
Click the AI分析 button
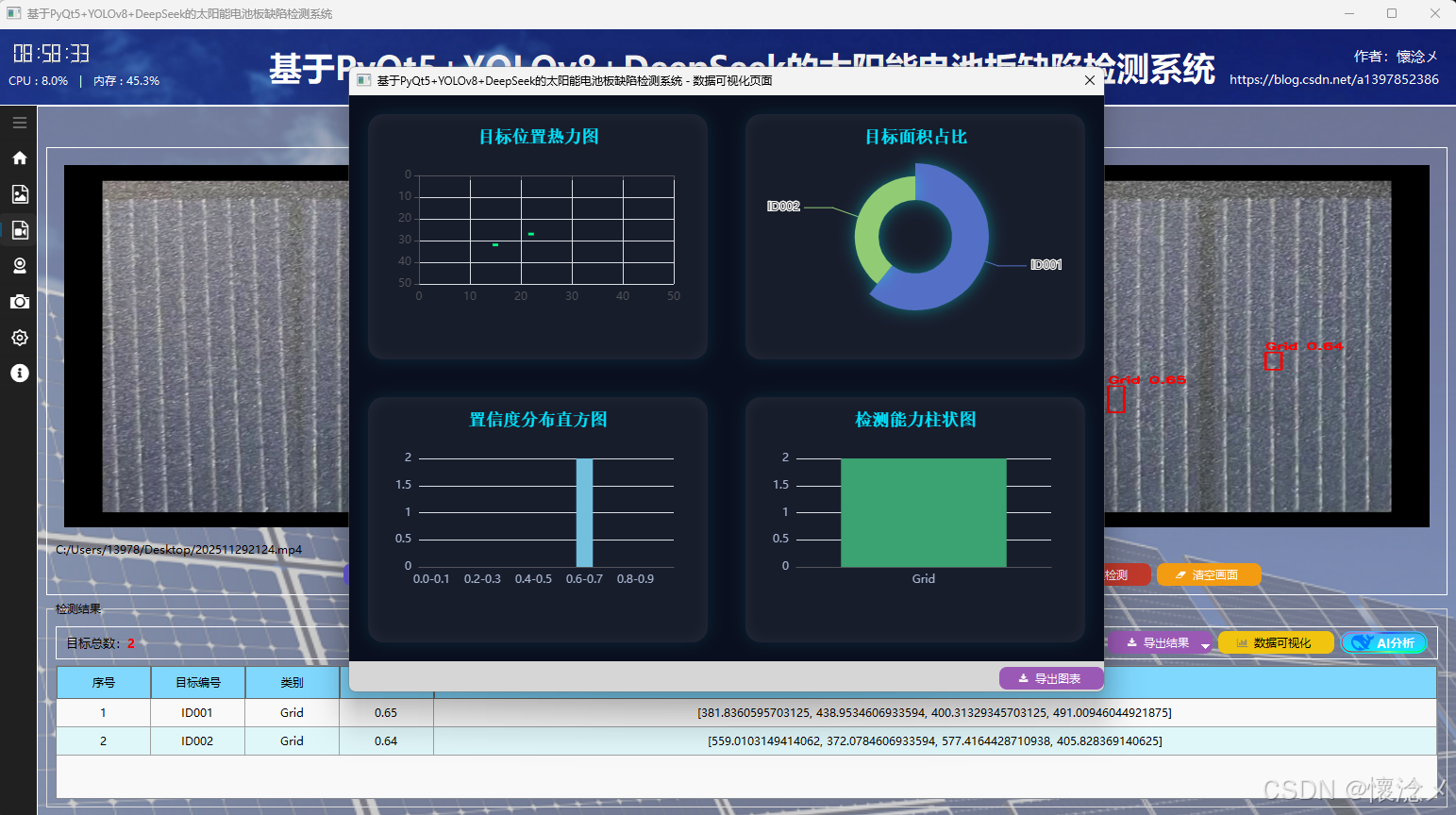pyautogui.click(x=1384, y=642)
